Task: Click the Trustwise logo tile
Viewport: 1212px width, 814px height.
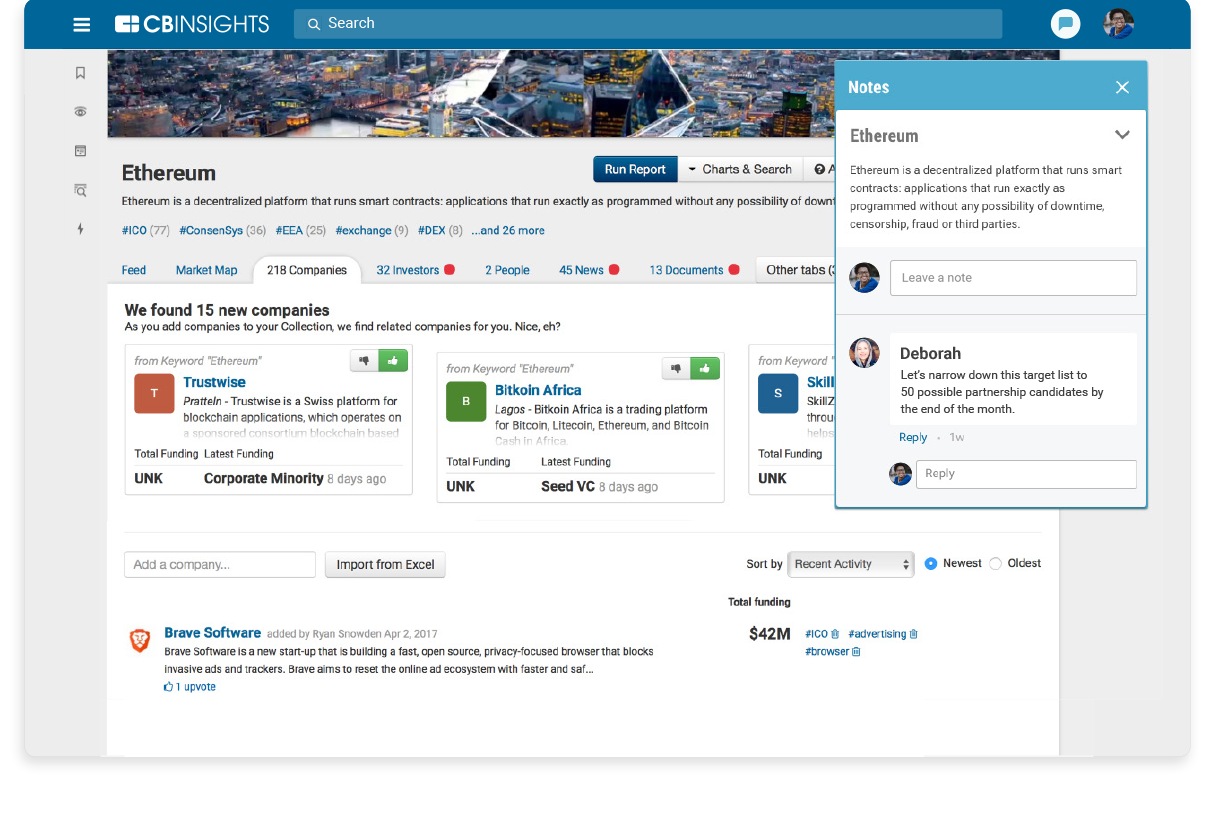Action: pos(154,393)
